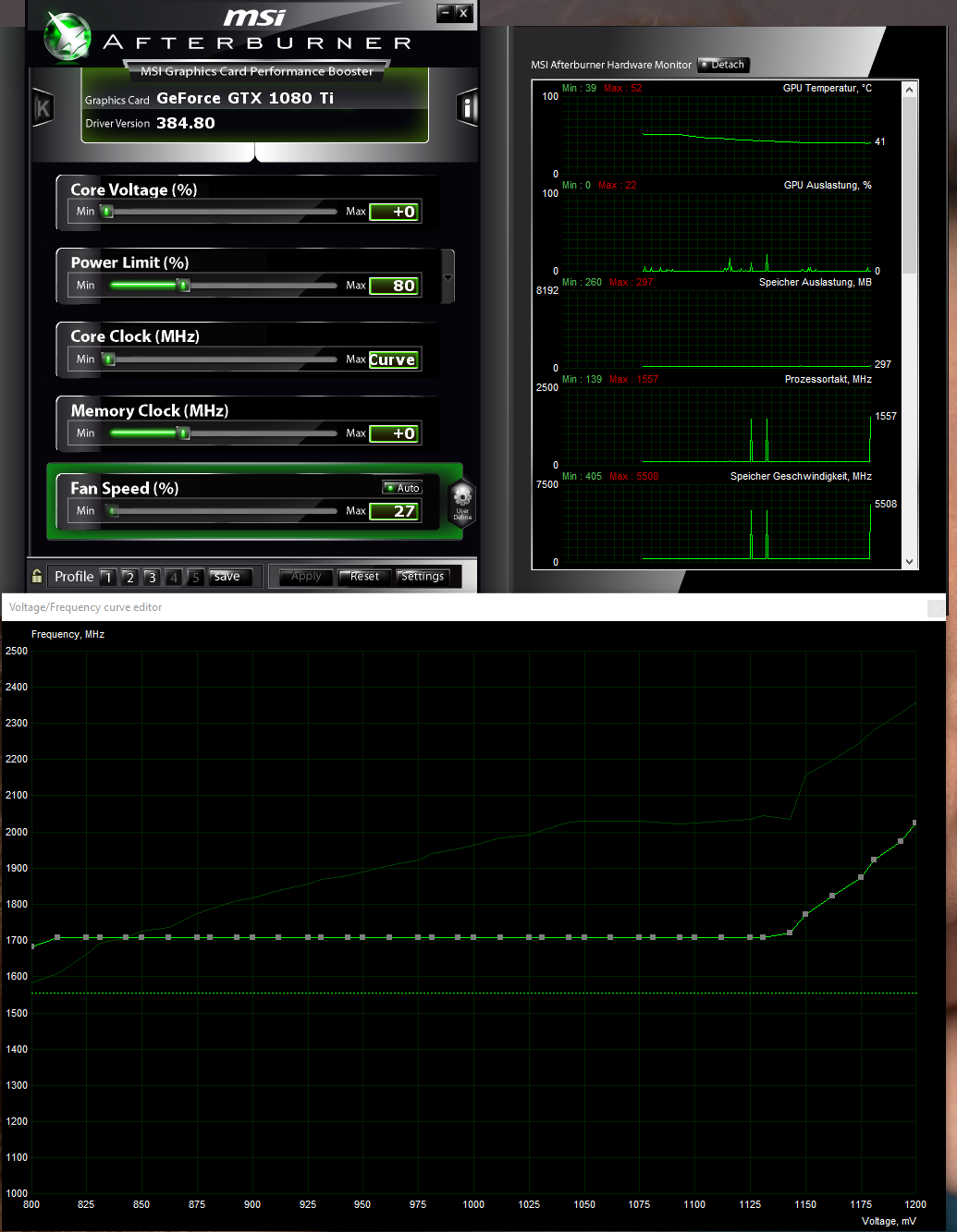Expand the Power Limit options arrow
The image size is (957, 1232).
coord(448,277)
